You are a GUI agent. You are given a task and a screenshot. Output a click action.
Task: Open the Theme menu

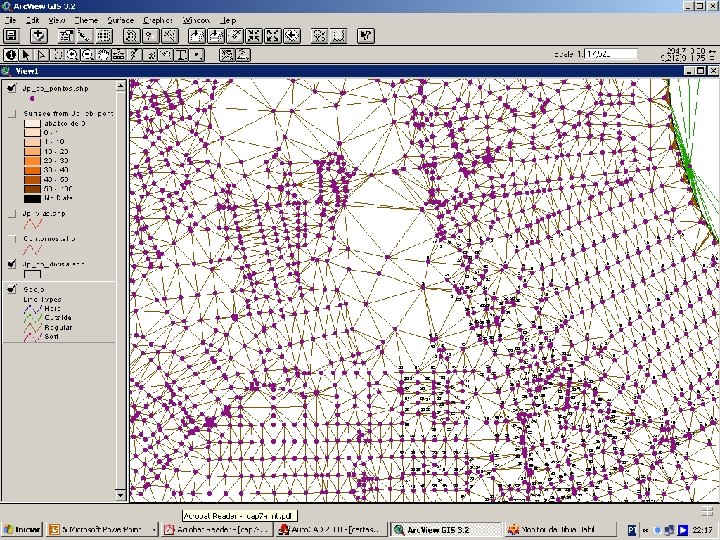86,19
